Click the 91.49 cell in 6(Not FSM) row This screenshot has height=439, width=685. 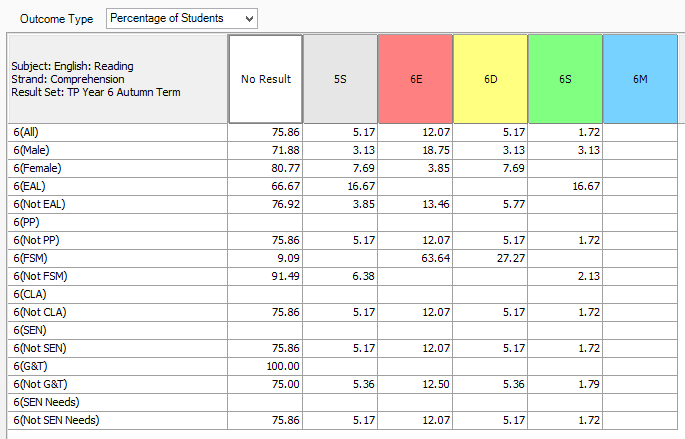point(265,276)
